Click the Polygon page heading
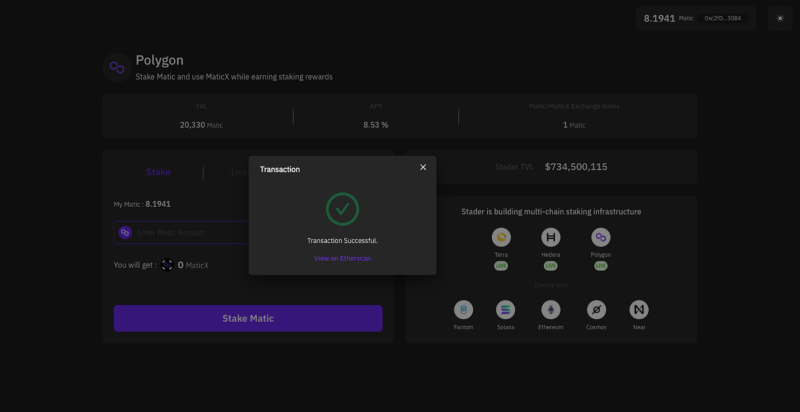Viewport: 800px width, 412px height. click(x=159, y=60)
